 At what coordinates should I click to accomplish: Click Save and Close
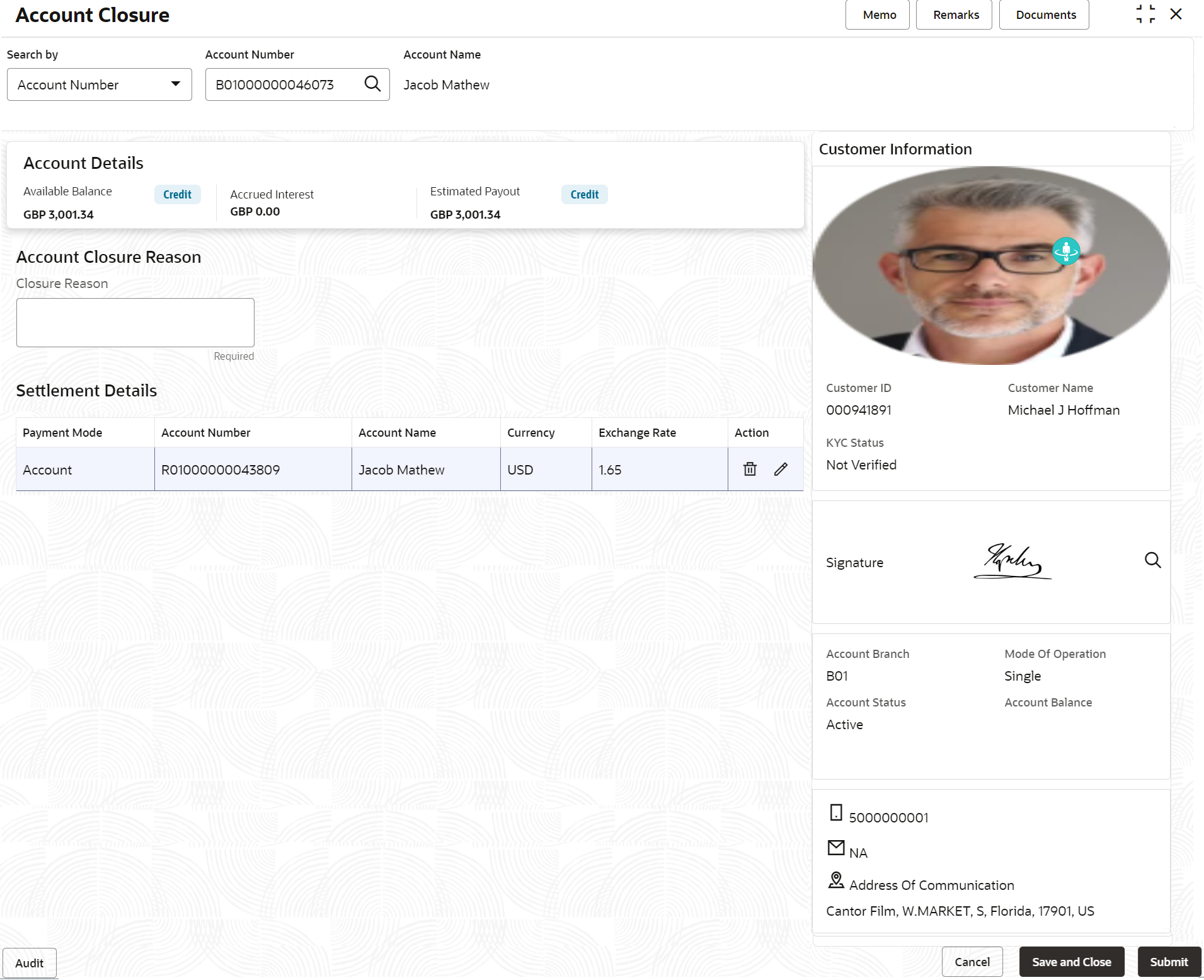tap(1072, 962)
